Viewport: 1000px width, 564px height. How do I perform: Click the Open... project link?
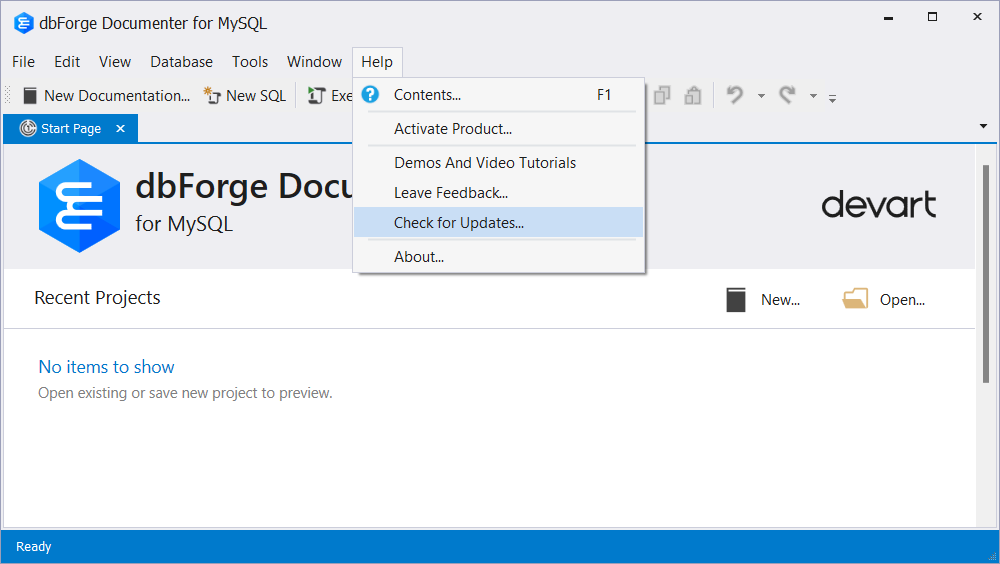coord(902,300)
